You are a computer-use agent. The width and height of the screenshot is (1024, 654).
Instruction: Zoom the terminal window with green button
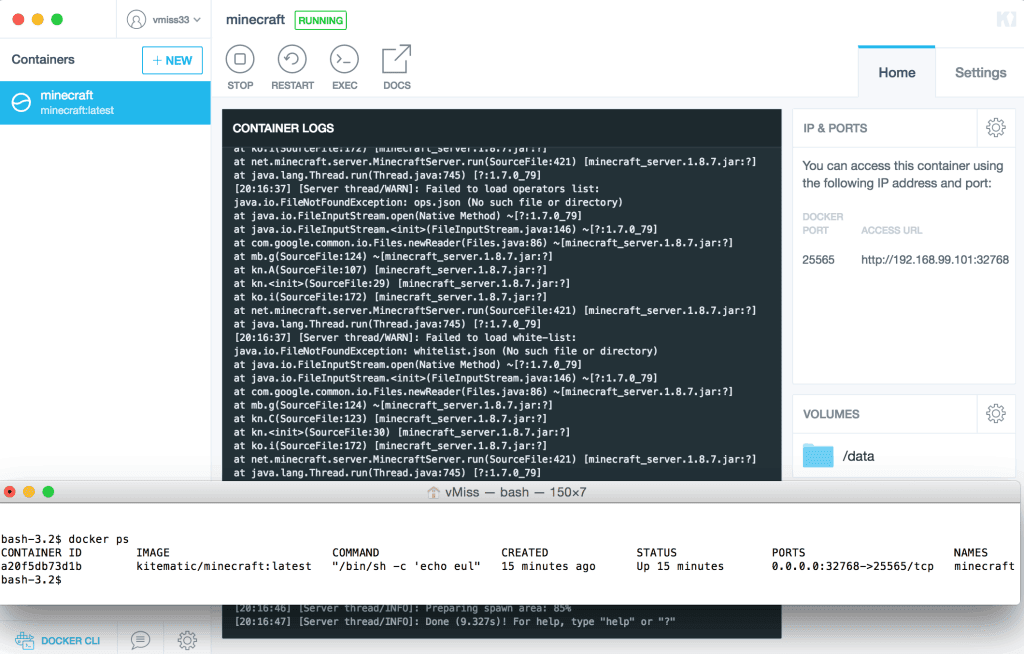pyautogui.click(x=48, y=492)
